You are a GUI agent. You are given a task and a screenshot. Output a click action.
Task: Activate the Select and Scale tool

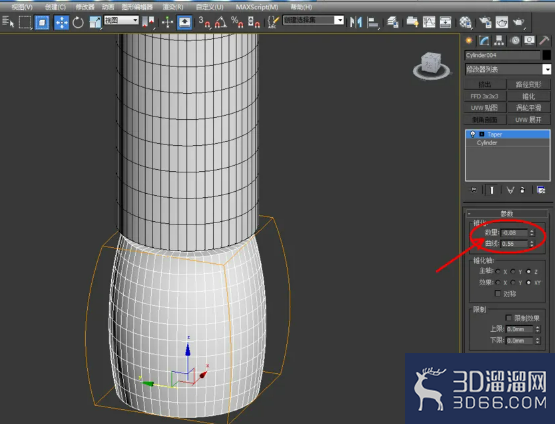(95, 22)
